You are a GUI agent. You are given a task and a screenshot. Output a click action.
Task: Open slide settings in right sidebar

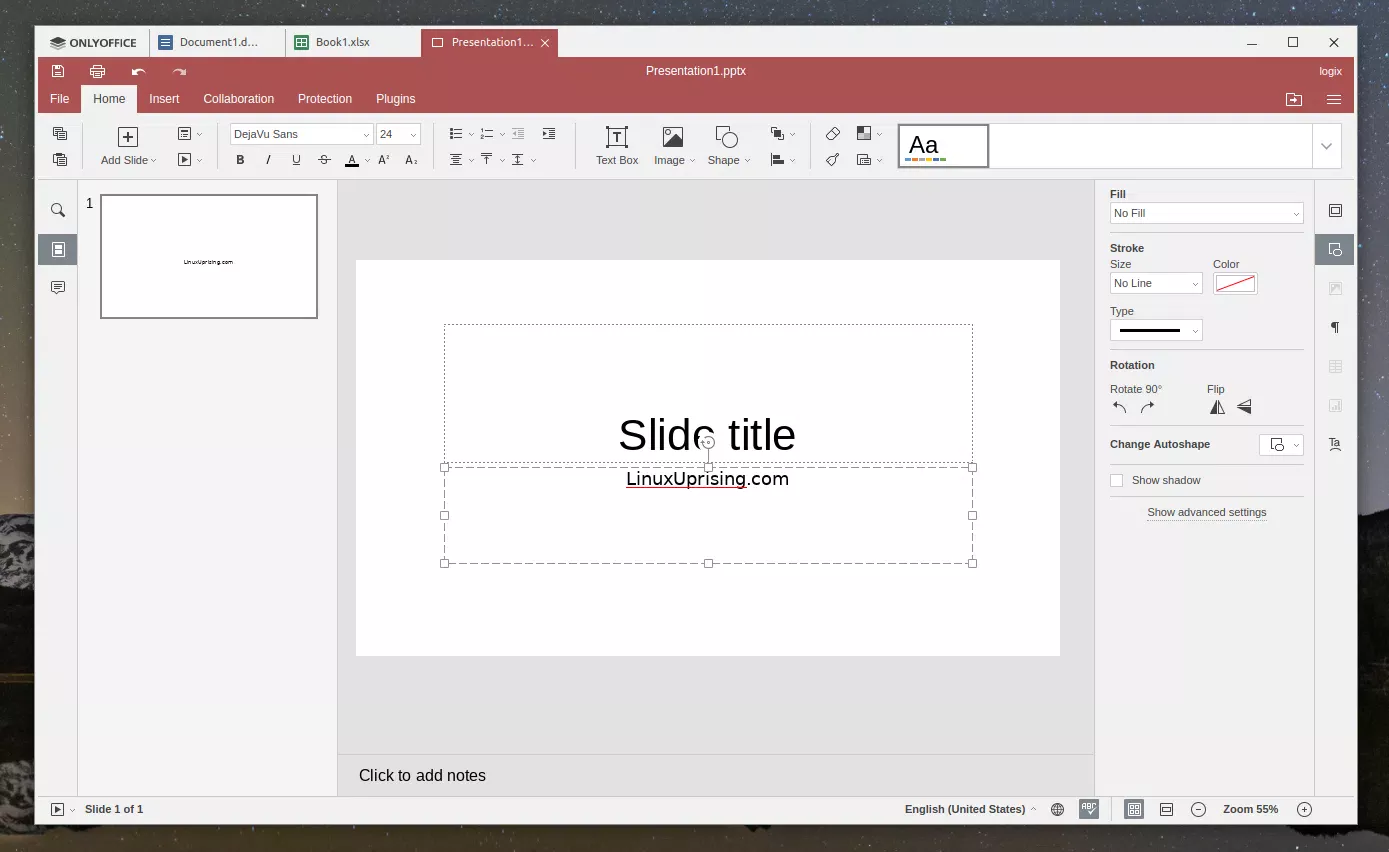(1335, 211)
